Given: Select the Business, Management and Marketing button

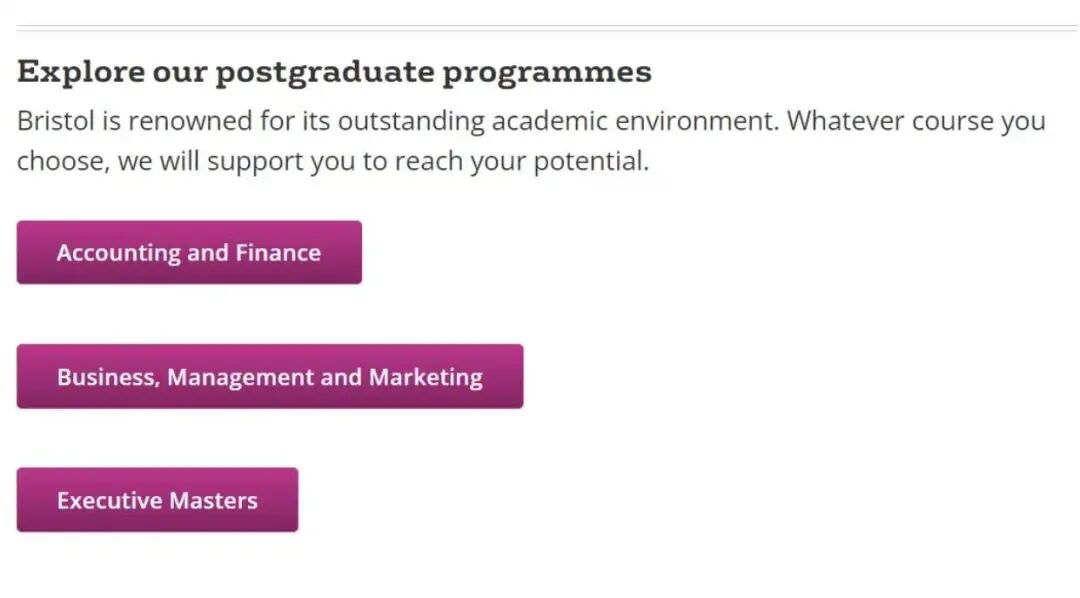Looking at the screenshot, I should pyautogui.click(x=270, y=377).
